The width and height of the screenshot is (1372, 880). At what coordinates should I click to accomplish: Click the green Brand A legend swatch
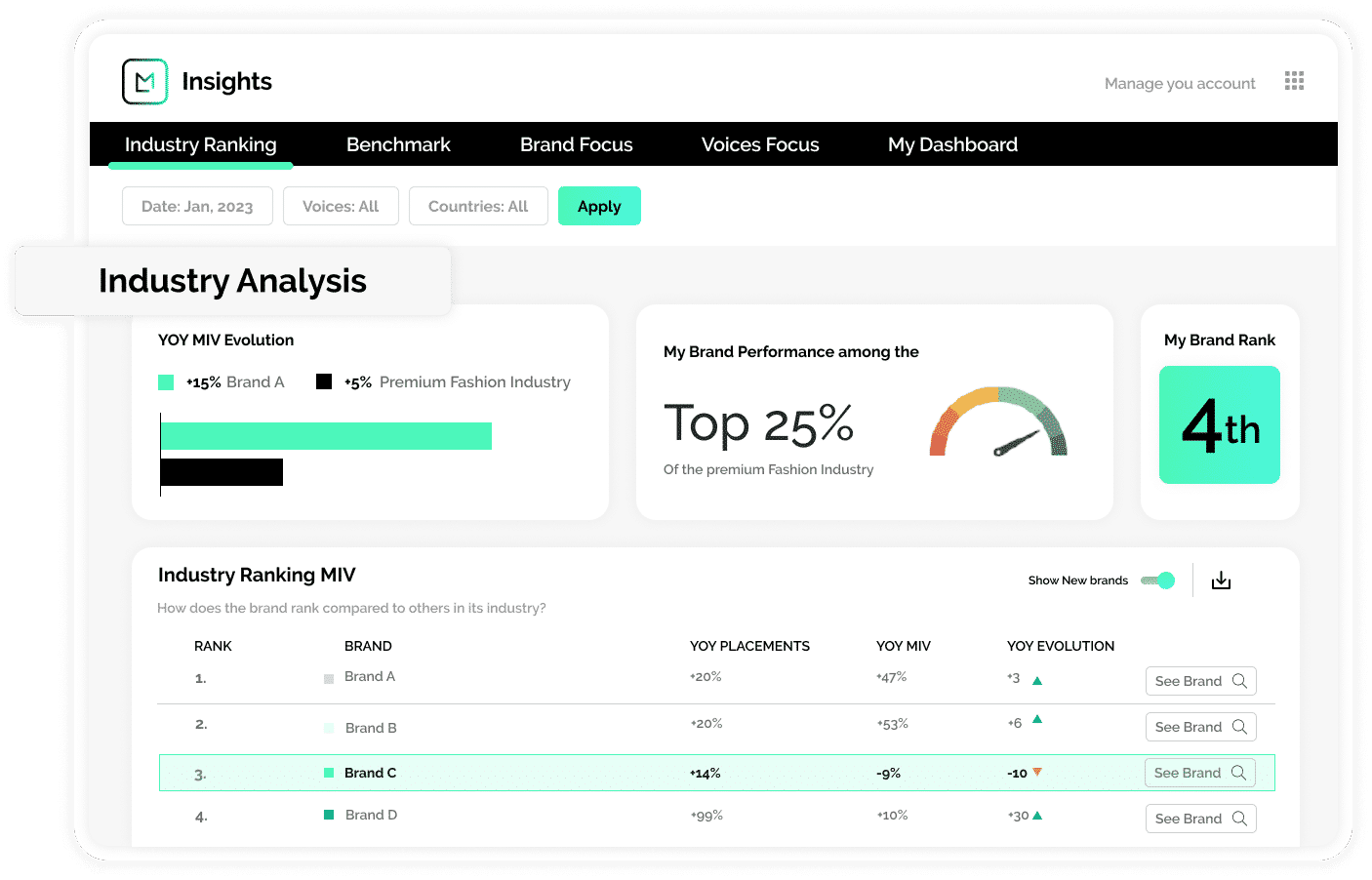tap(166, 381)
